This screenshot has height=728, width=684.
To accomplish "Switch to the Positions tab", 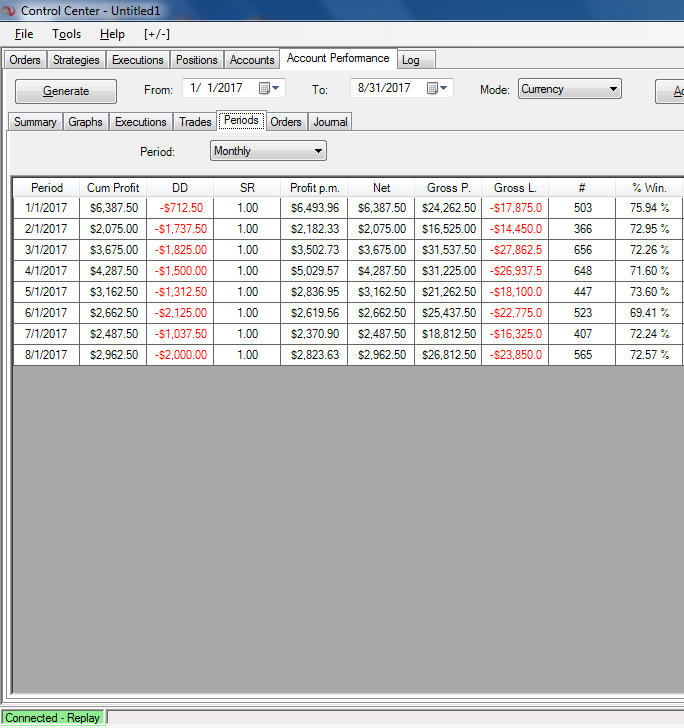I will coord(197,60).
